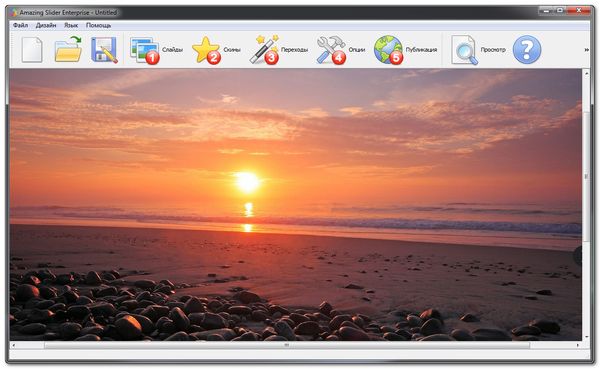Open an existing project folder
The width and height of the screenshot is (600, 369).
[68, 49]
